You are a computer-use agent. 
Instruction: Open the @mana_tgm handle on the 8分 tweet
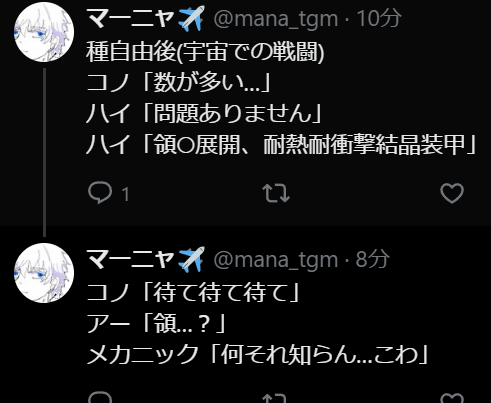[276, 260]
